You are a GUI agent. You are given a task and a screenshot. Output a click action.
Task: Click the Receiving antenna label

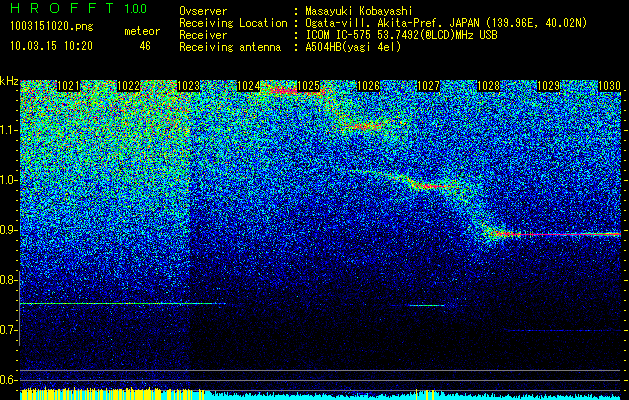(x=230, y=47)
